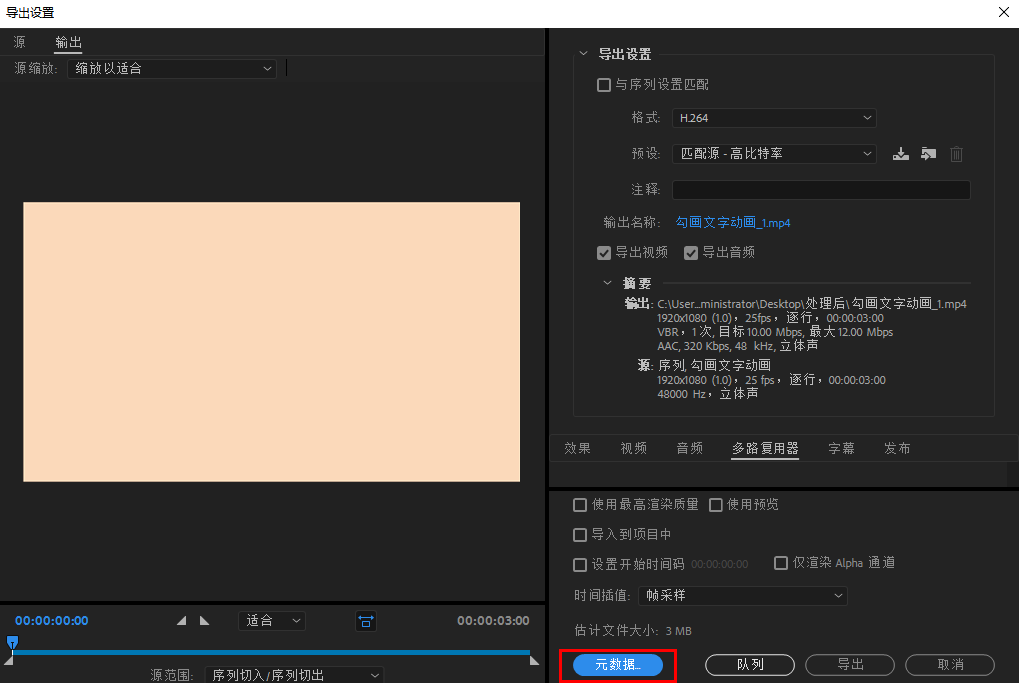This screenshot has width=1019, height=683.
Task: Click the out-point triangle handle on timeline
Action: [534, 660]
